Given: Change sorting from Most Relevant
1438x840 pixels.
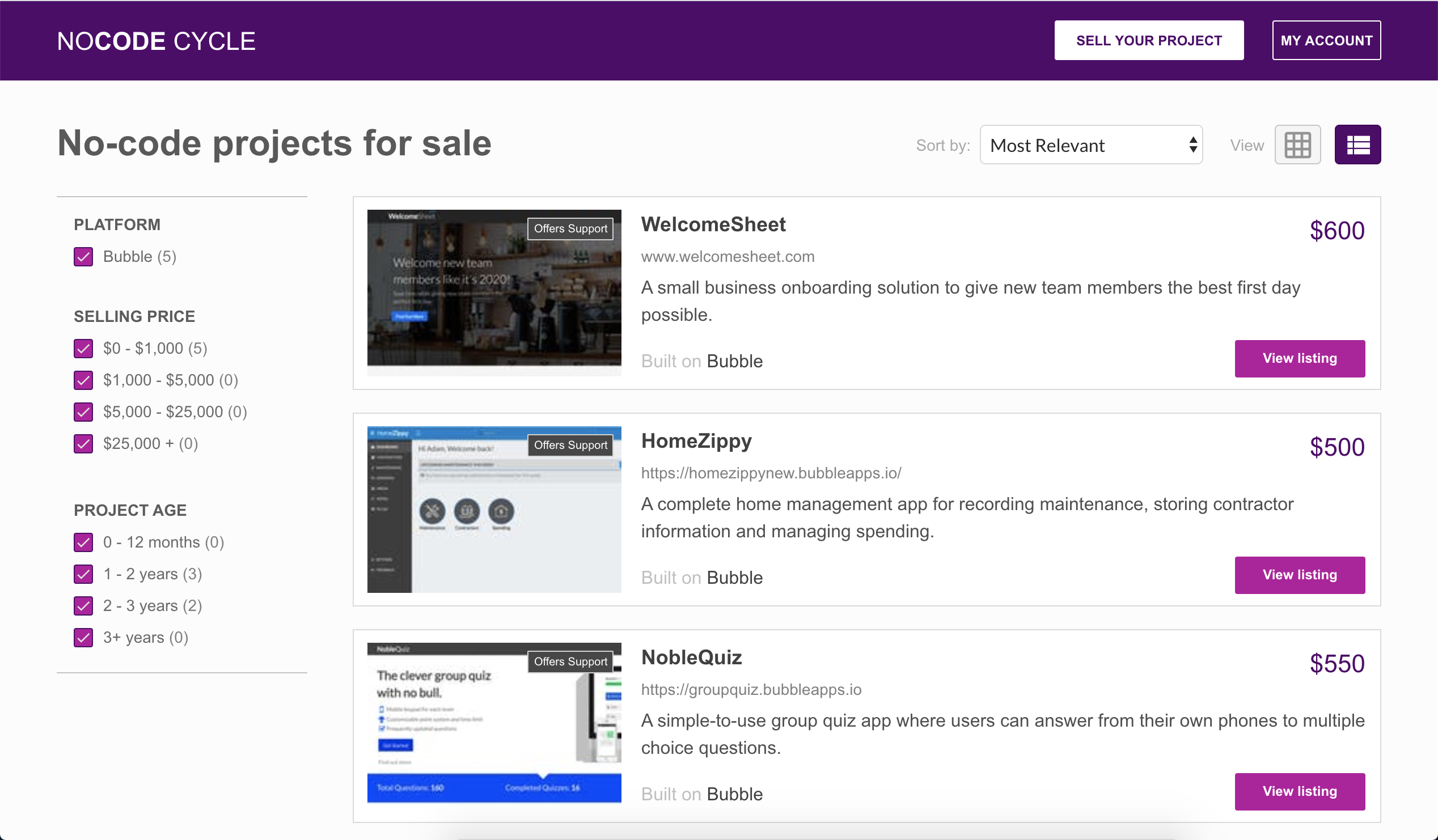Looking at the screenshot, I should (1090, 146).
